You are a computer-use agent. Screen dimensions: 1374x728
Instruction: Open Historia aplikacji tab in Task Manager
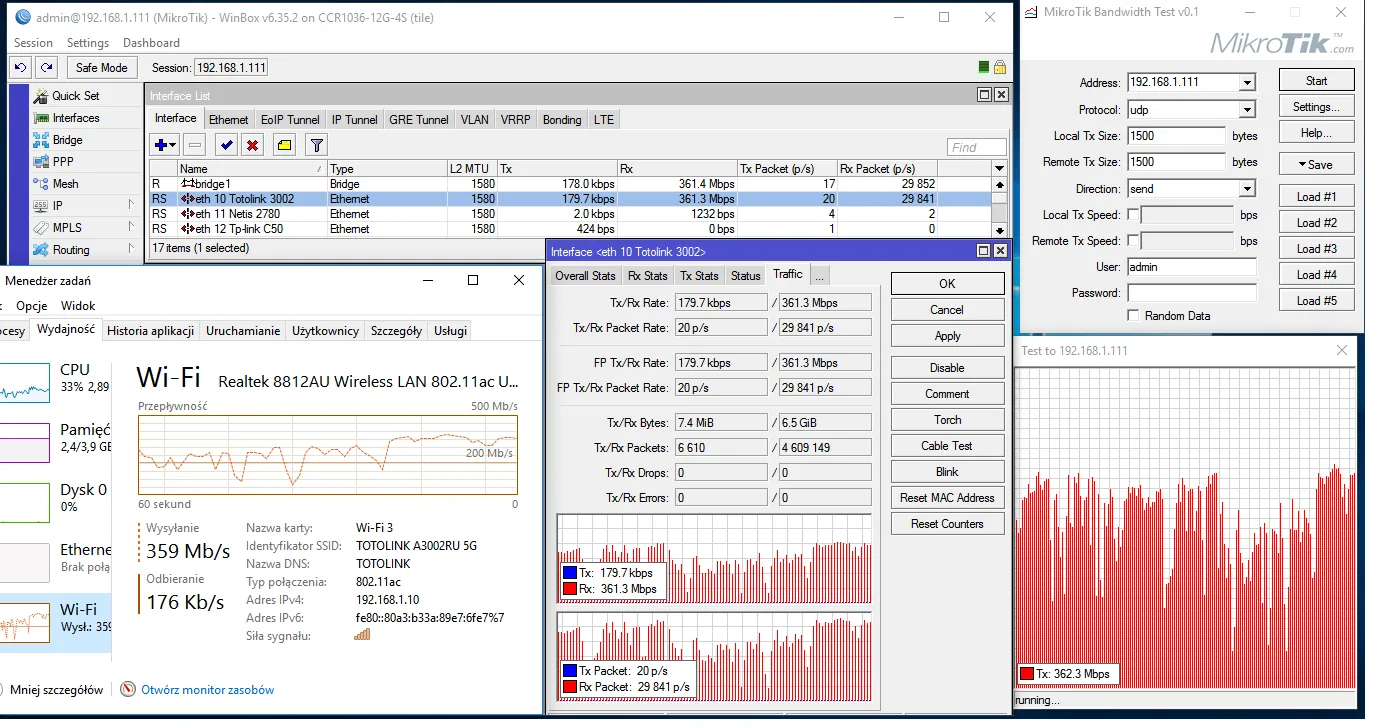151,330
